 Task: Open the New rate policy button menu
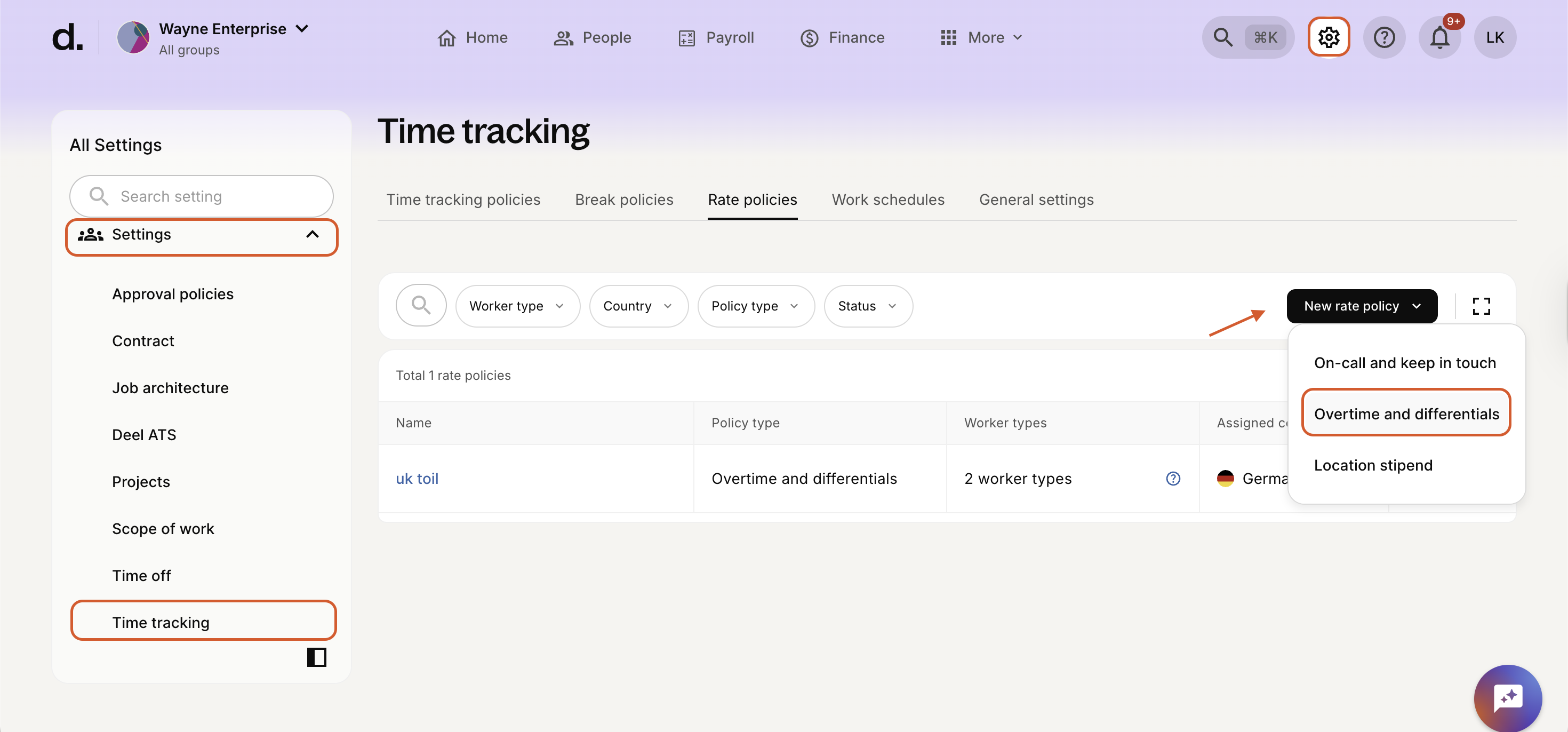[x=1362, y=306]
